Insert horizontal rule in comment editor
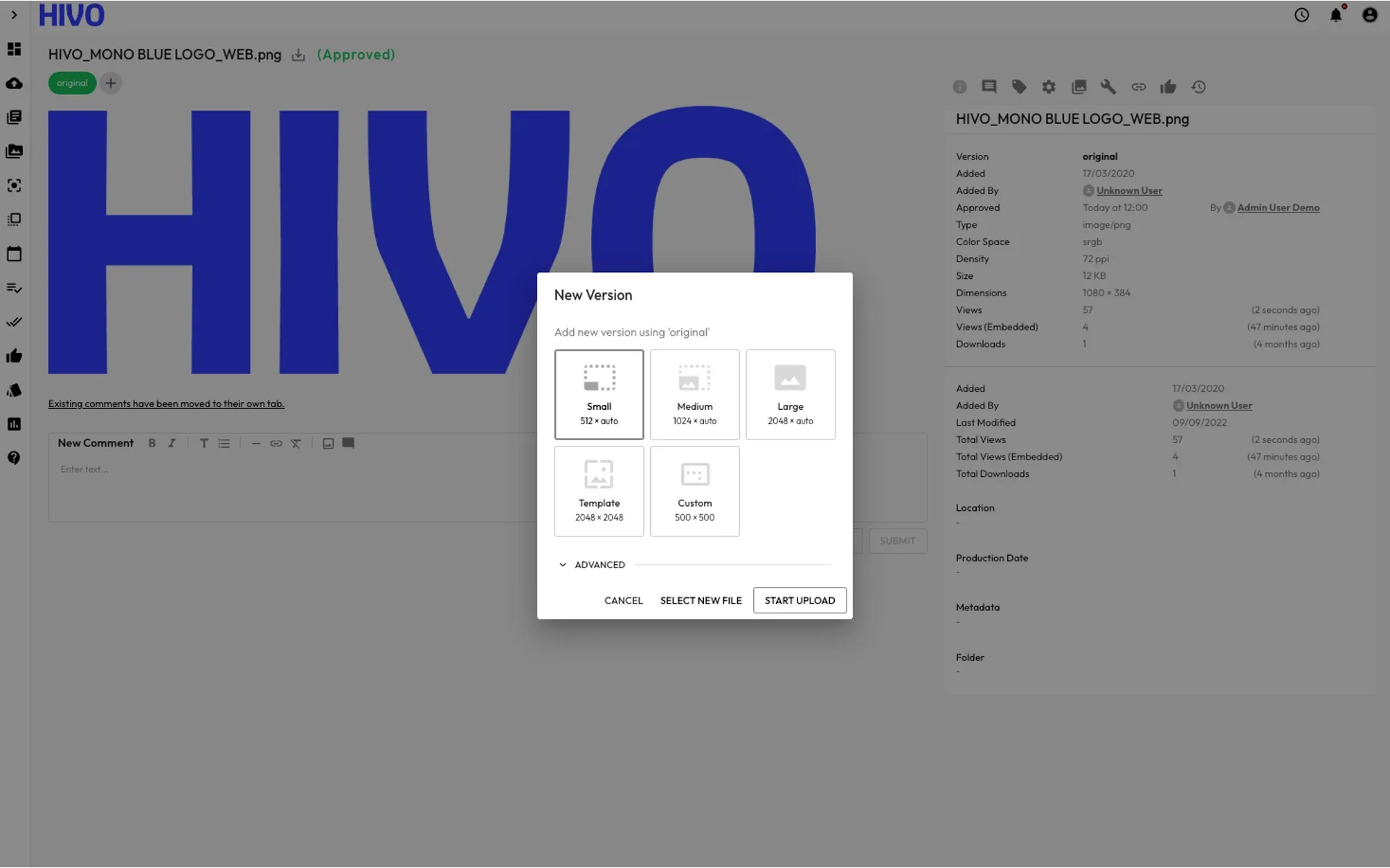This screenshot has height=868, width=1390. click(256, 444)
